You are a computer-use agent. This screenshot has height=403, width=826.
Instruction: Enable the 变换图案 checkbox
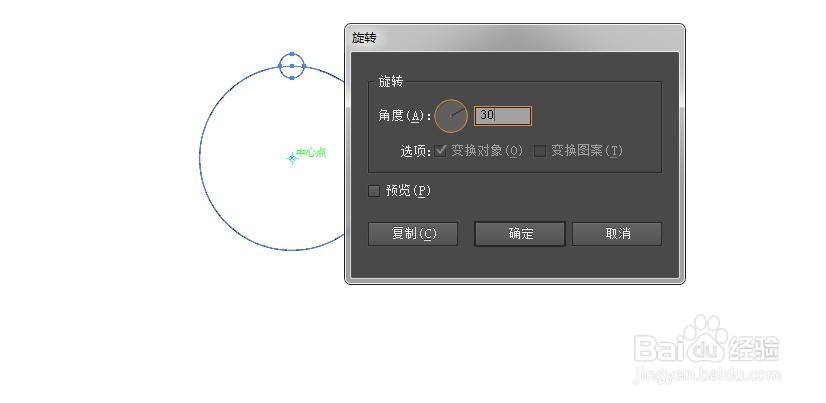(540, 151)
